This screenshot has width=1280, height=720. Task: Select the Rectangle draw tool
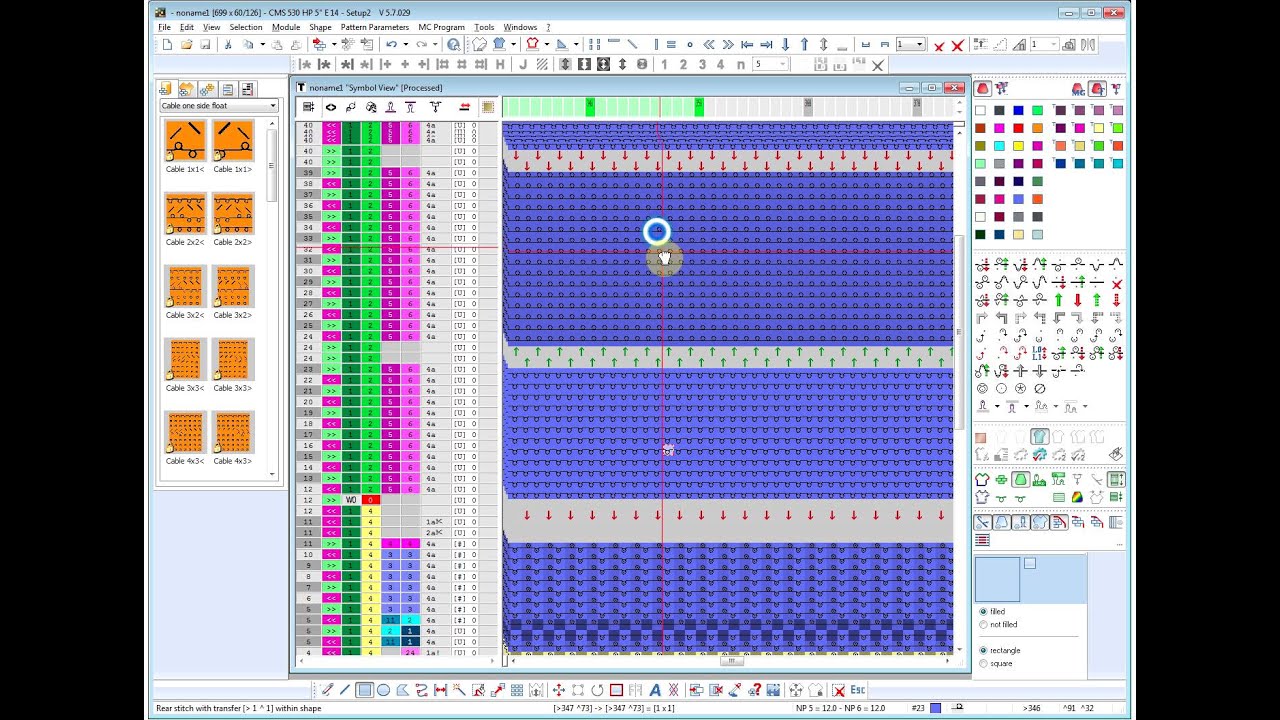(x=364, y=690)
